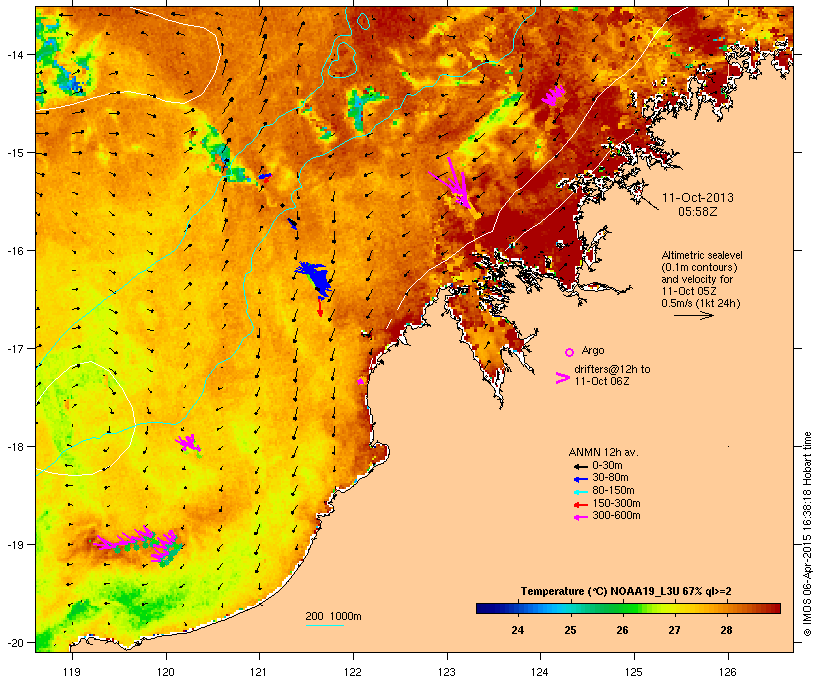The image size is (820, 680).
Task: Click the magenta arrows near 120.2E 18S
Action: point(188,443)
